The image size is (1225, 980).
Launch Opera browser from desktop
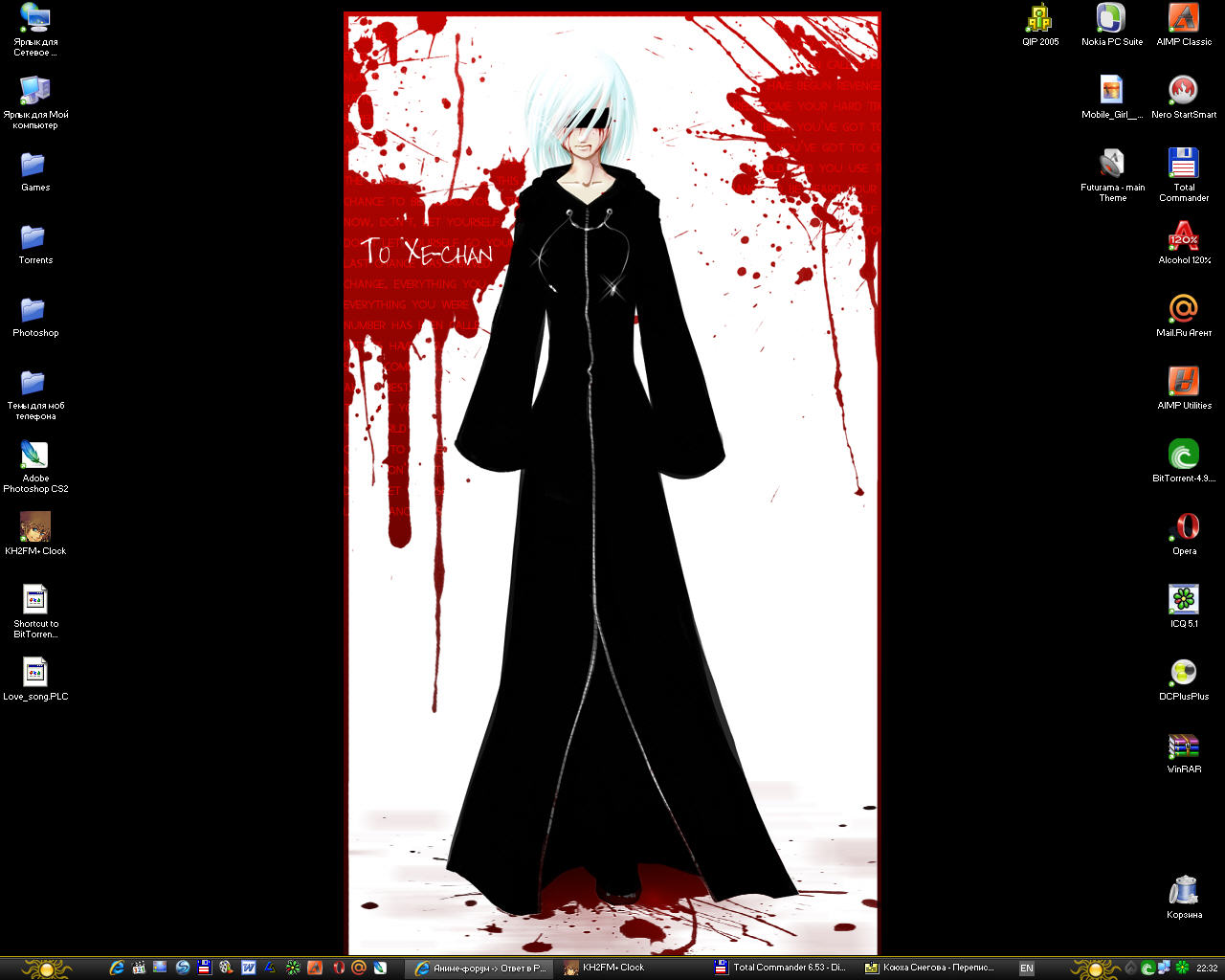[x=1184, y=533]
